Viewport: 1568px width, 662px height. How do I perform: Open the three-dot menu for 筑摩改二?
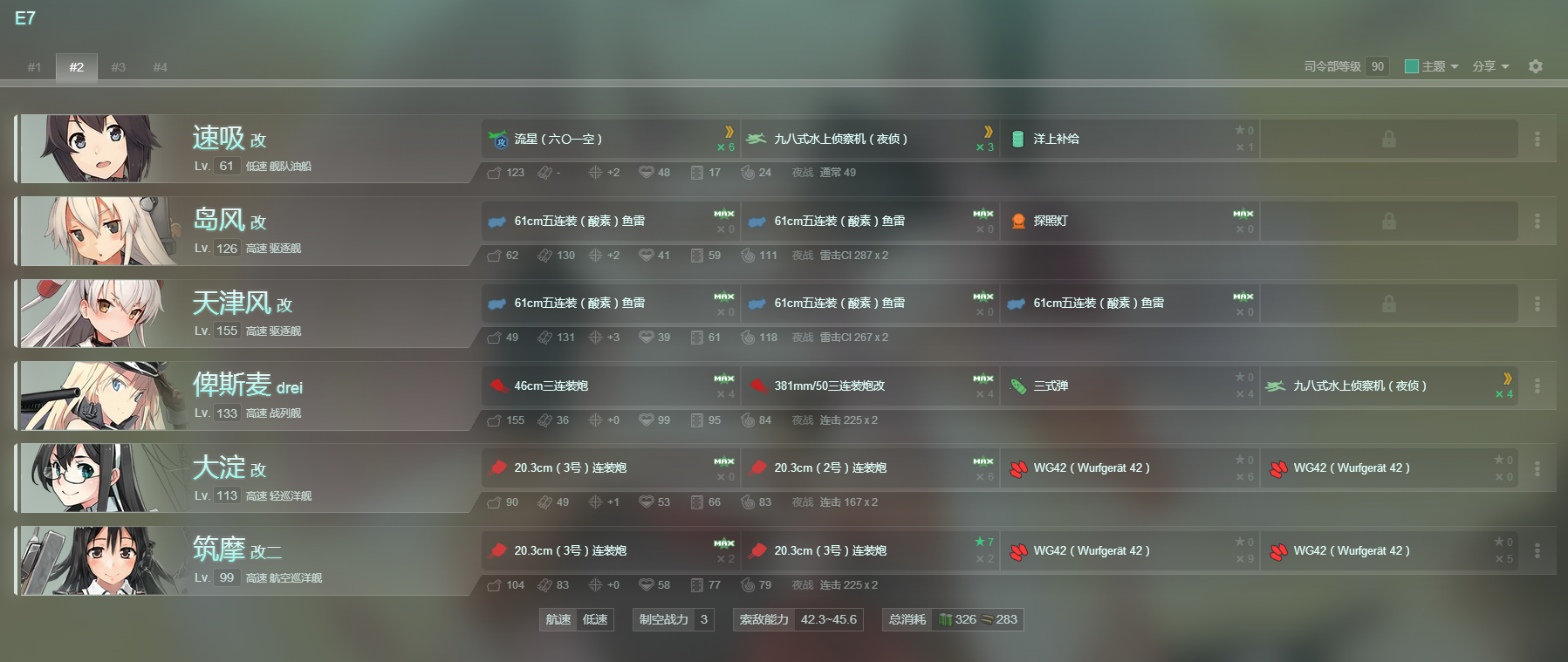(x=1537, y=550)
